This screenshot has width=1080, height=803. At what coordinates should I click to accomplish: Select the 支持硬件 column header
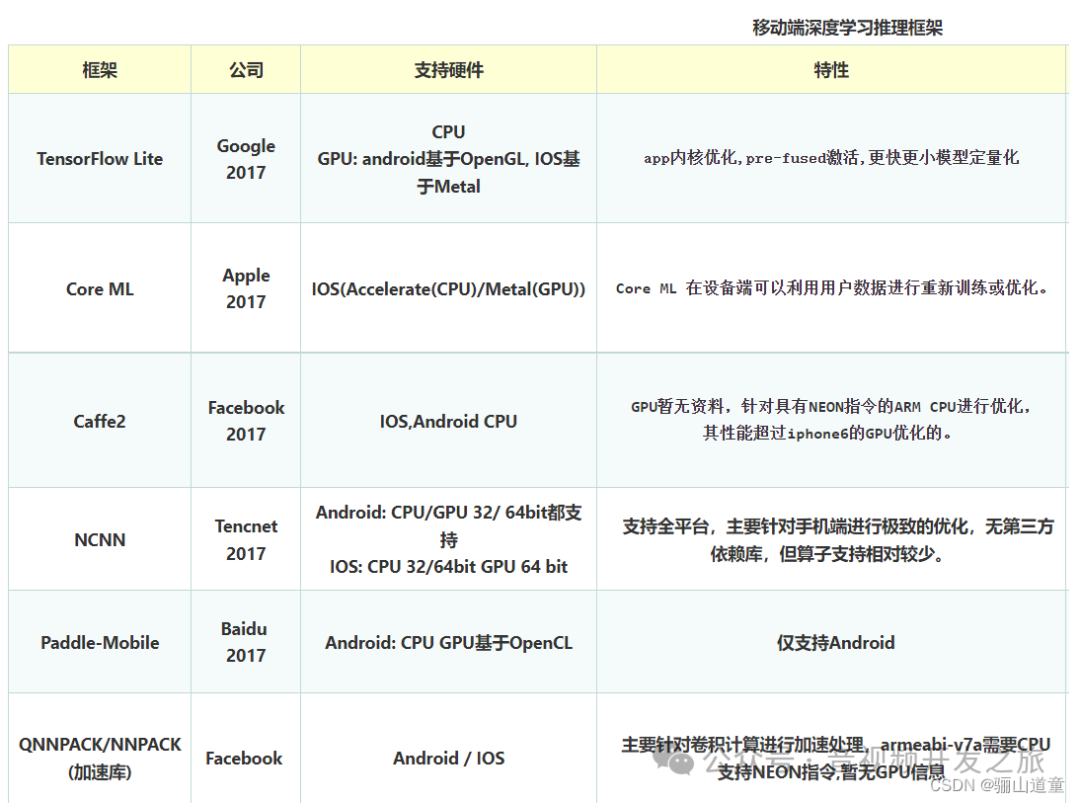click(448, 70)
